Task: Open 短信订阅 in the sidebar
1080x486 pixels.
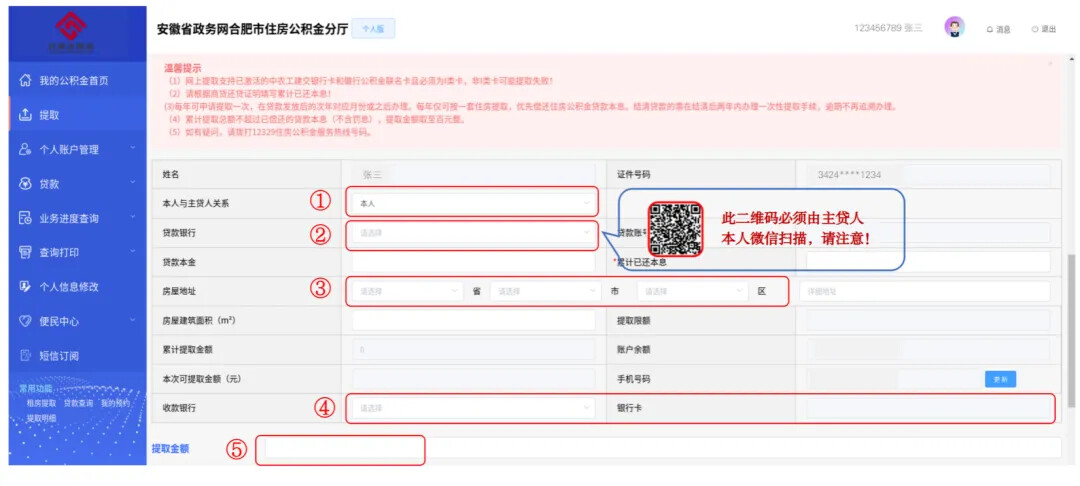Action: click(58, 356)
